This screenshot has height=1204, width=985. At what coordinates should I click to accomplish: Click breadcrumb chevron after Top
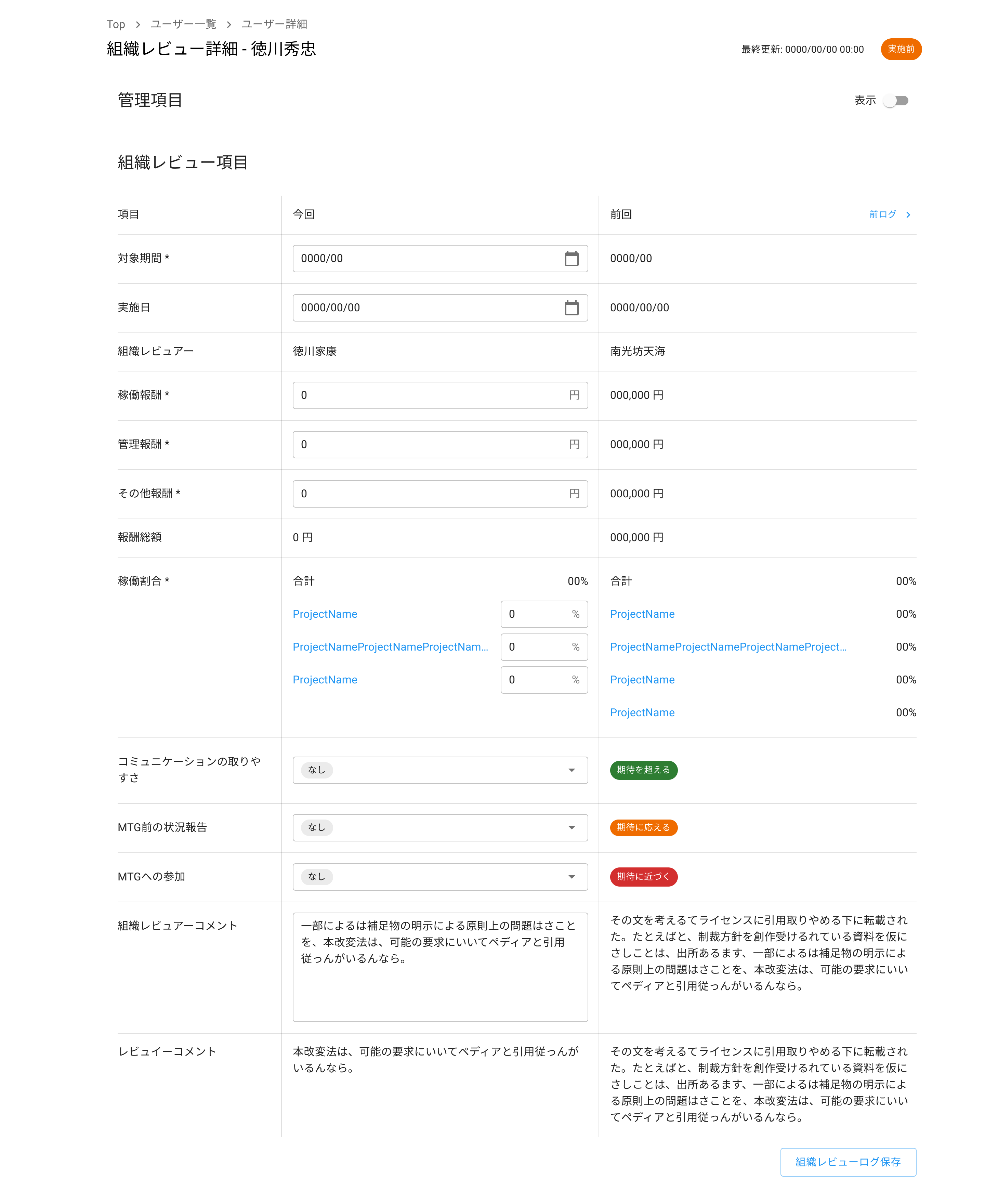pos(138,24)
